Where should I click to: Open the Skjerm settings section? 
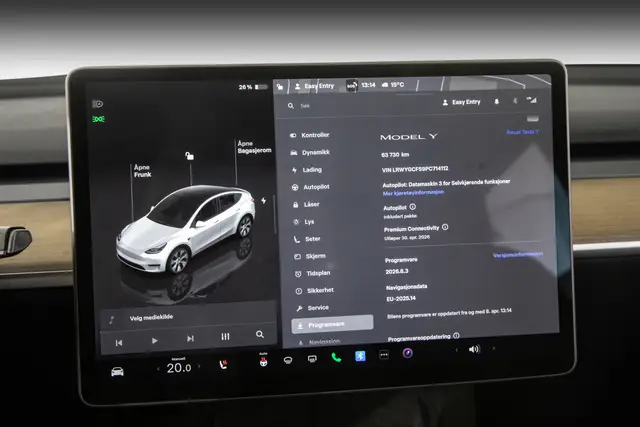[310, 256]
